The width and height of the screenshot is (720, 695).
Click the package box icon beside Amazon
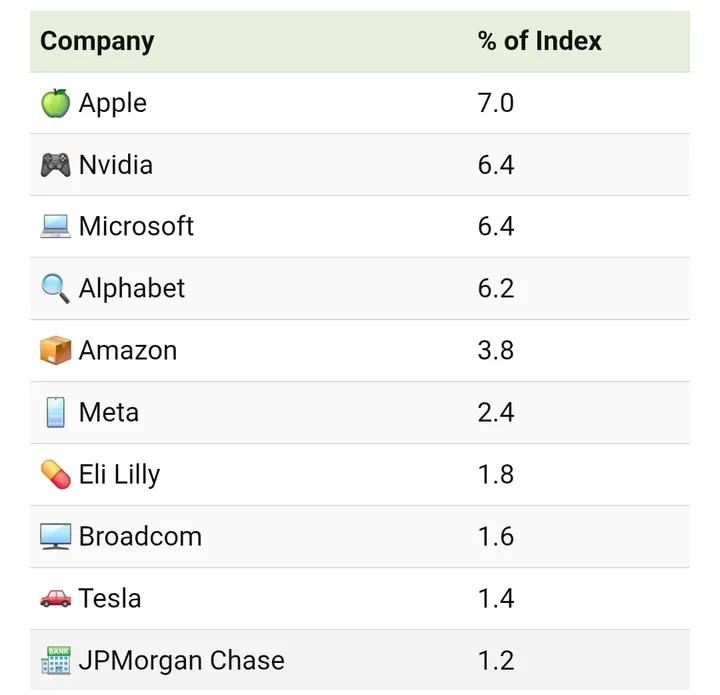click(55, 351)
